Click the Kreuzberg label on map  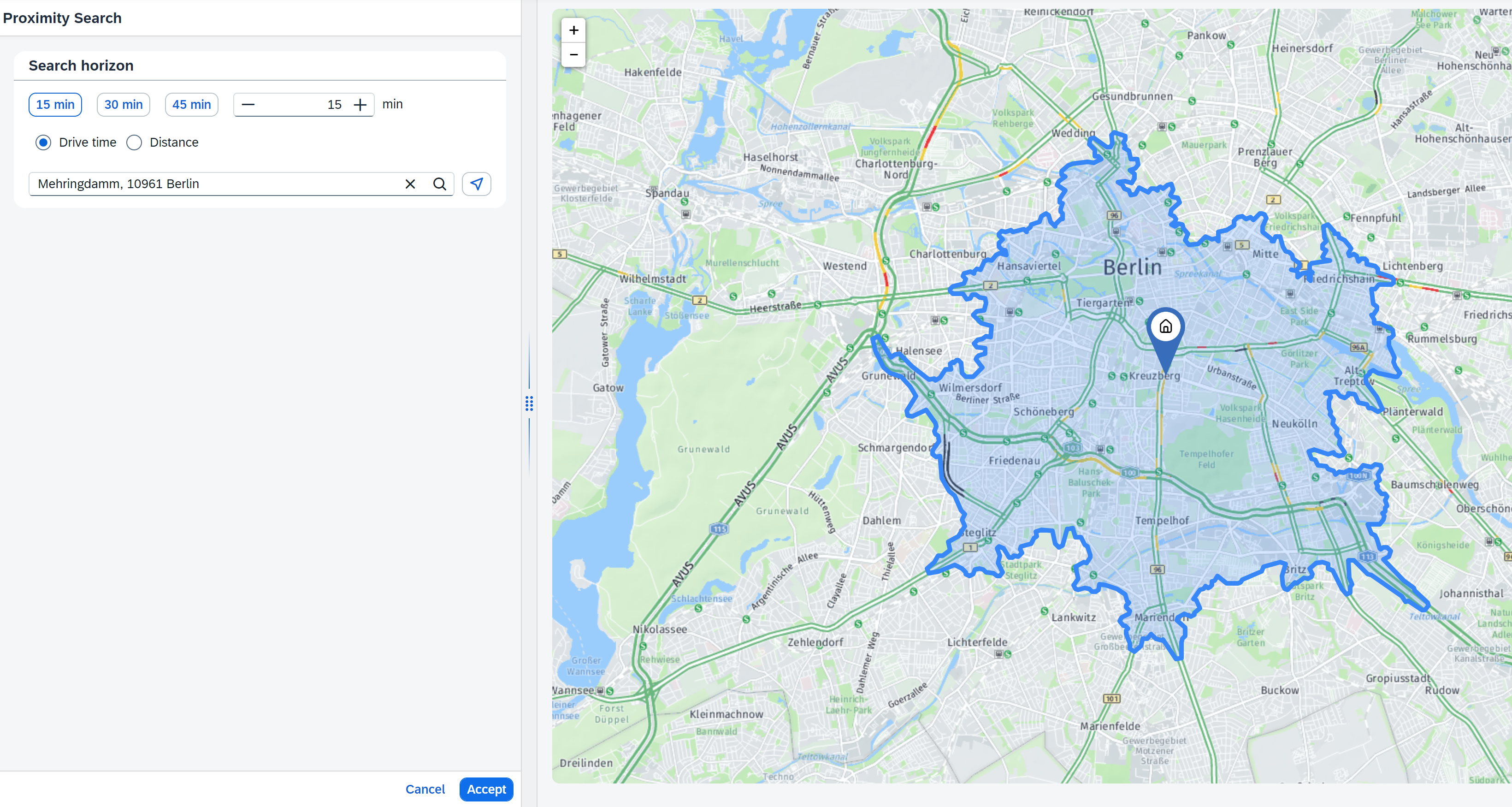[x=1154, y=375]
